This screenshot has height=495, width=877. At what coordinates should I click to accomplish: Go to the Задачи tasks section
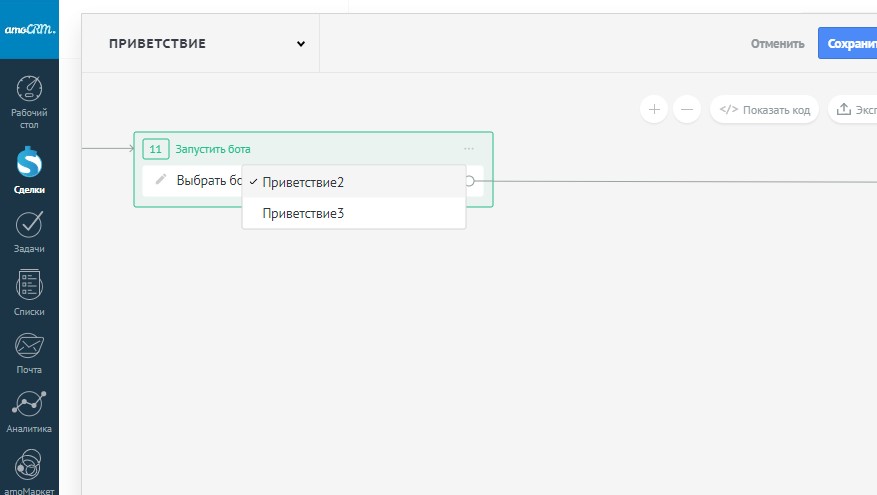point(29,225)
